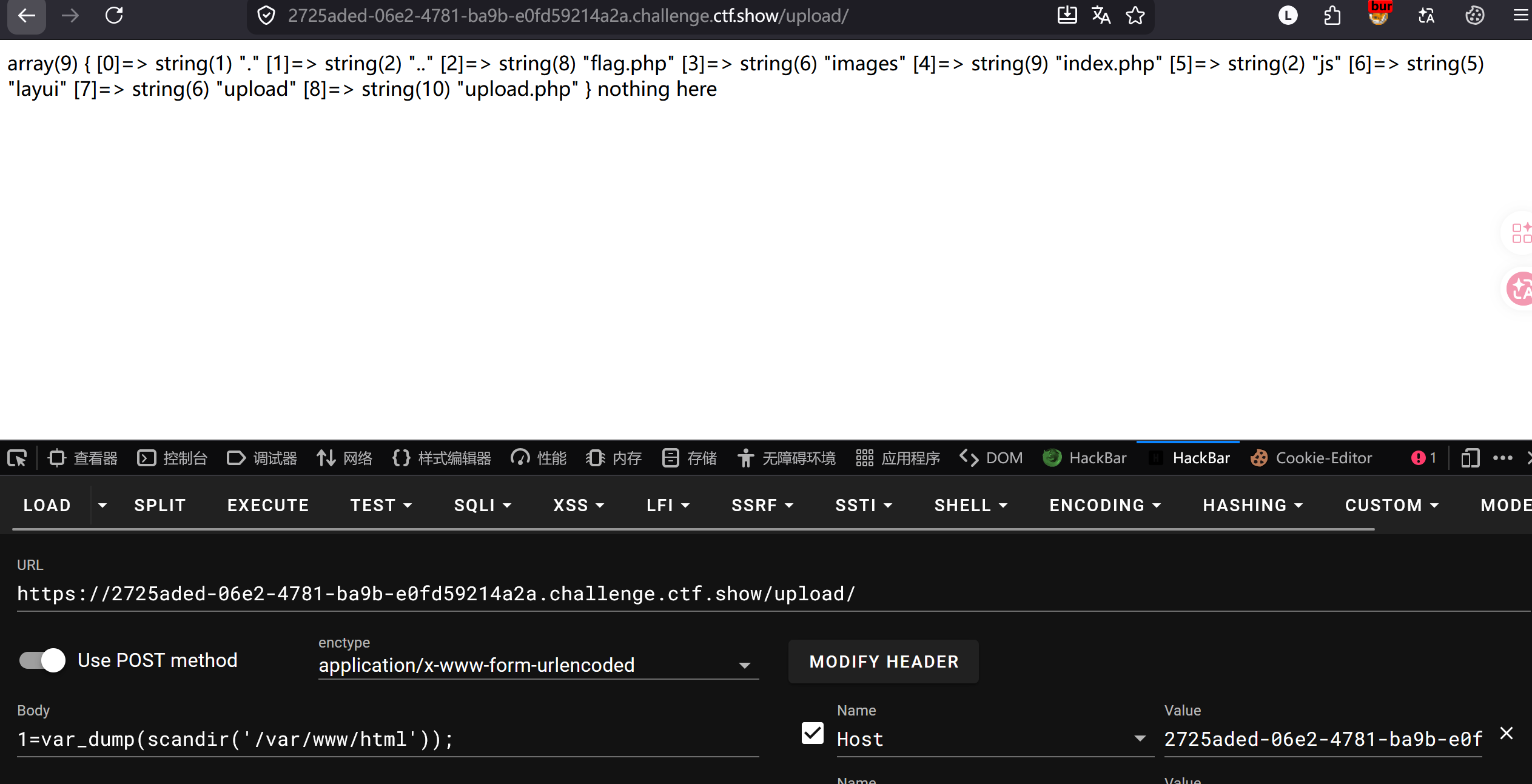Open the 样式编辑器 style editor tab
This screenshot has height=784, width=1532.
[x=442, y=458]
